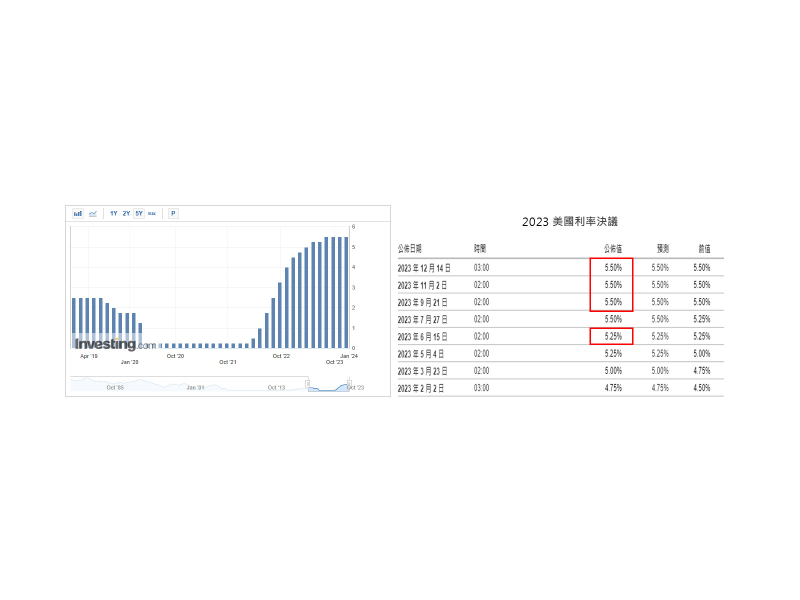Select the date 2023年2月2日
This screenshot has width=800, height=600.
(420, 388)
